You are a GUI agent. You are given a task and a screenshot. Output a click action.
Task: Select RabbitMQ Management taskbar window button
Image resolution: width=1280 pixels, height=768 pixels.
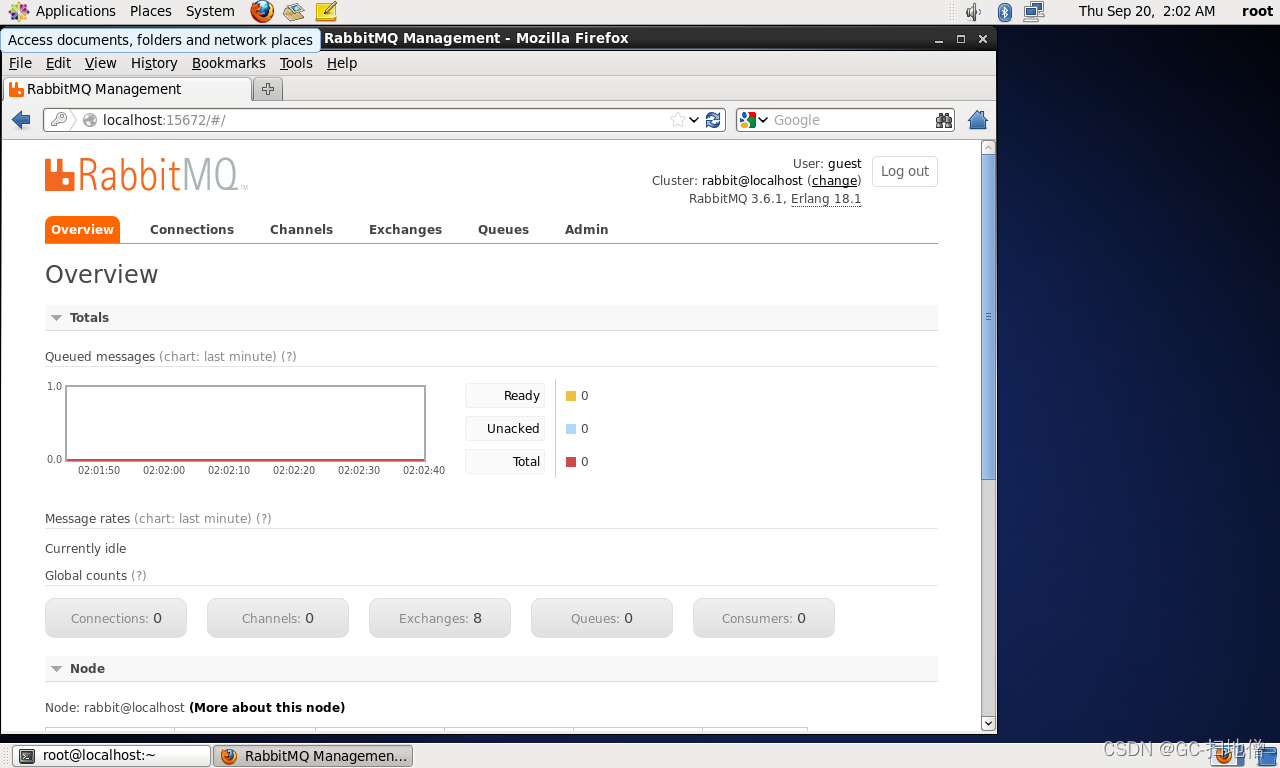click(313, 756)
